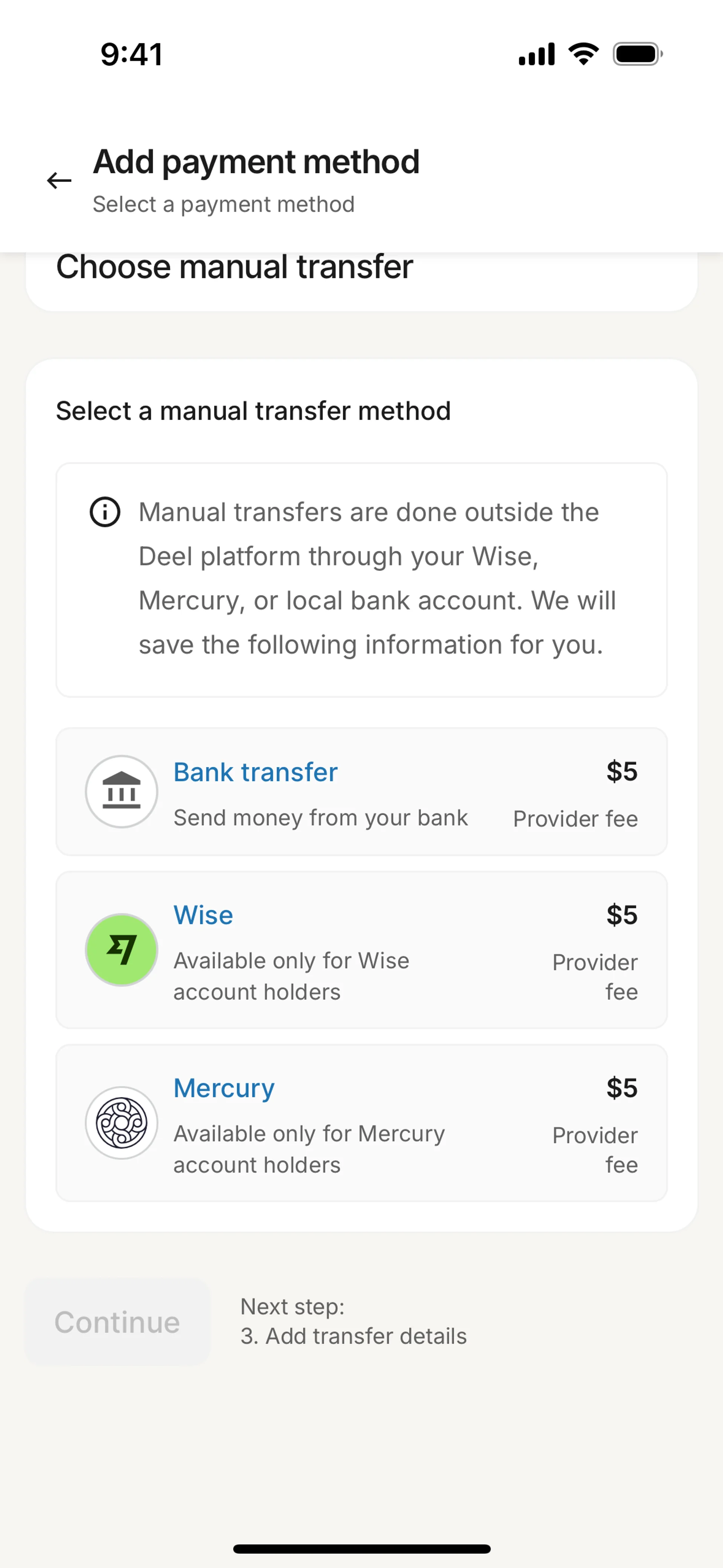Tap the back arrow icon
723x1568 pixels.
[x=59, y=181]
